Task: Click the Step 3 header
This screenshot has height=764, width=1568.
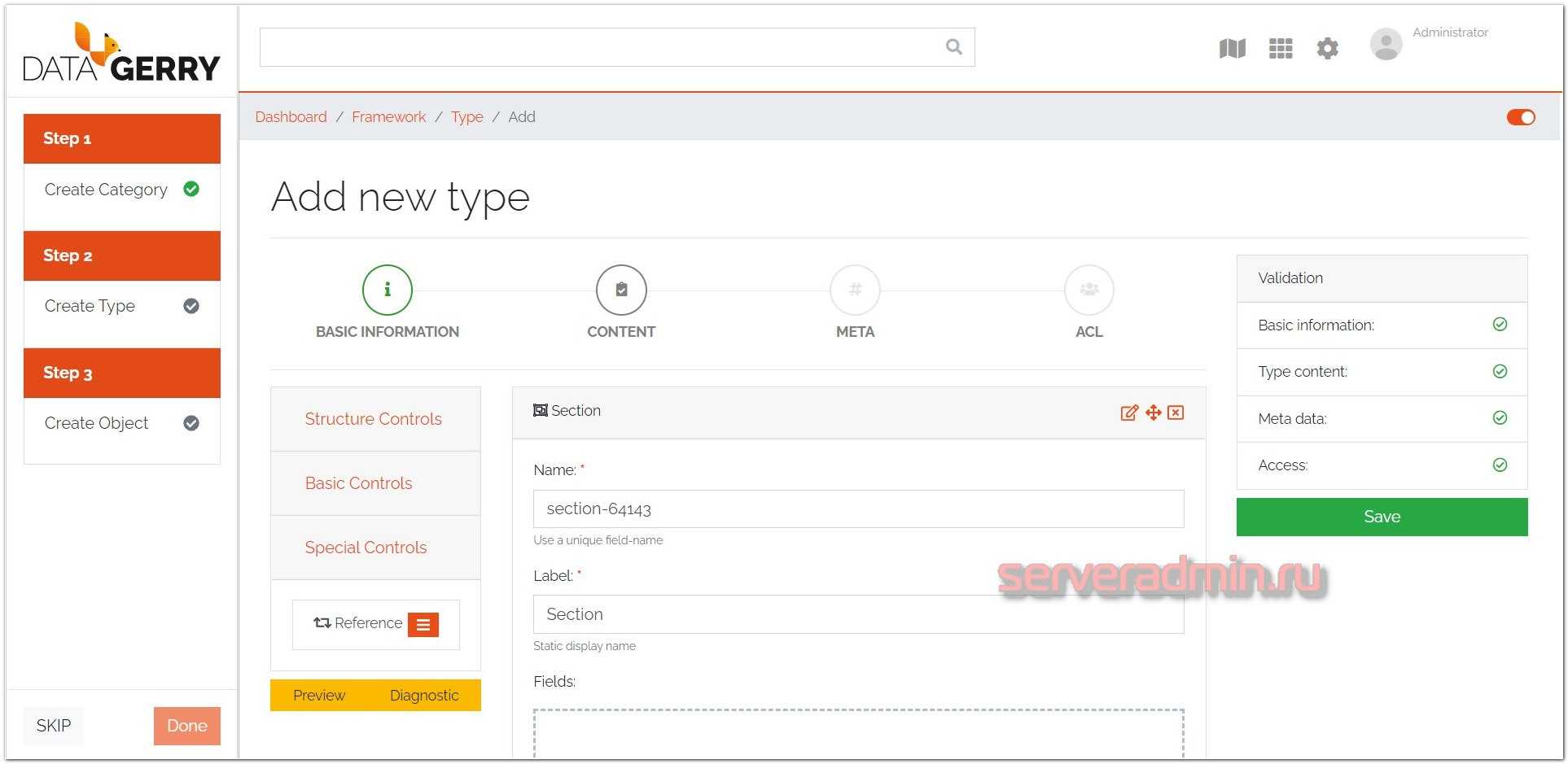Action: (122, 373)
